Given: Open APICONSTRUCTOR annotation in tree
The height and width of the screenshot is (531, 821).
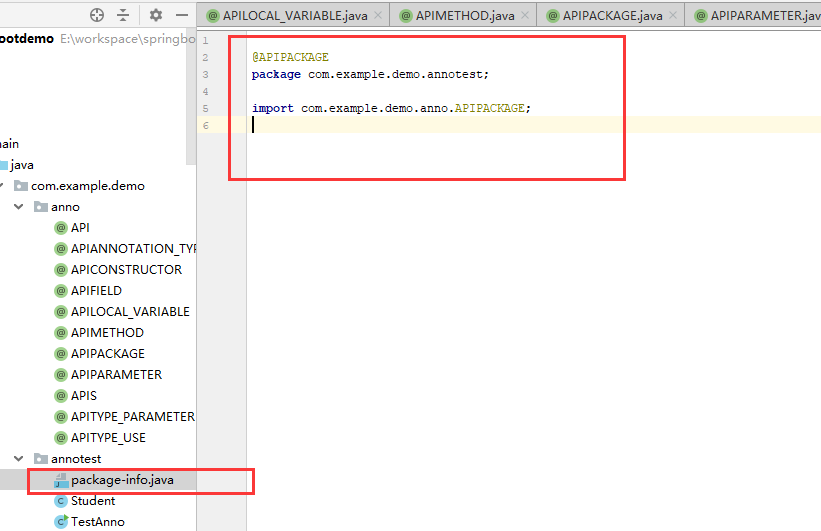Looking at the screenshot, I should pos(126,270).
